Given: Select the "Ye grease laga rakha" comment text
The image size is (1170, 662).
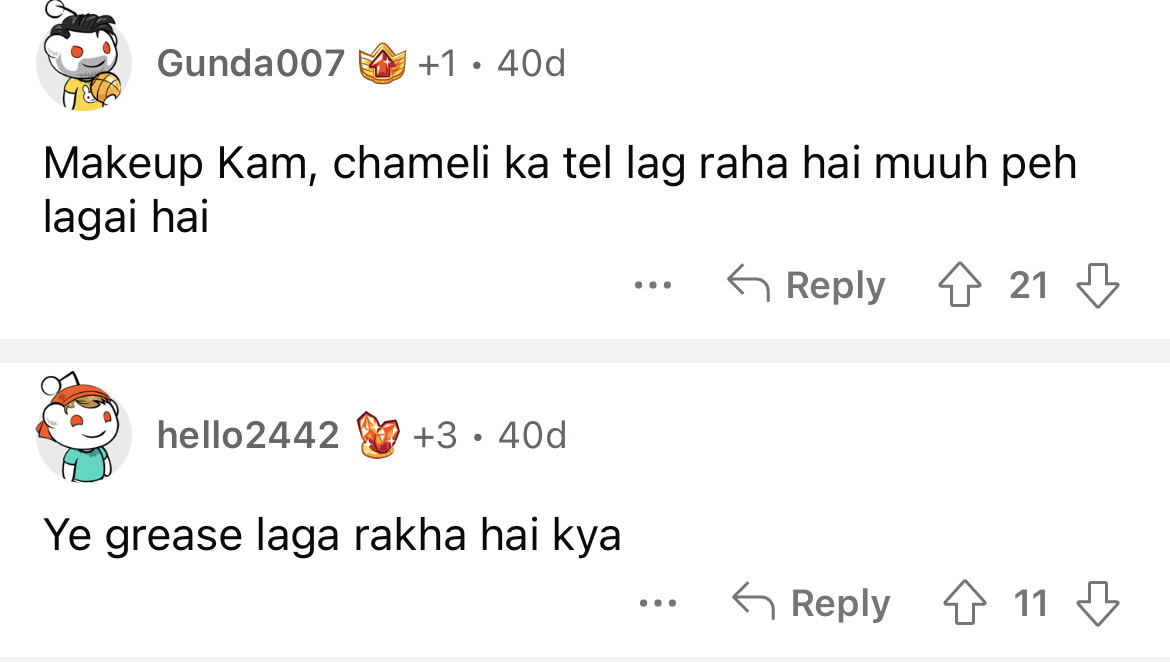Looking at the screenshot, I should (332, 536).
